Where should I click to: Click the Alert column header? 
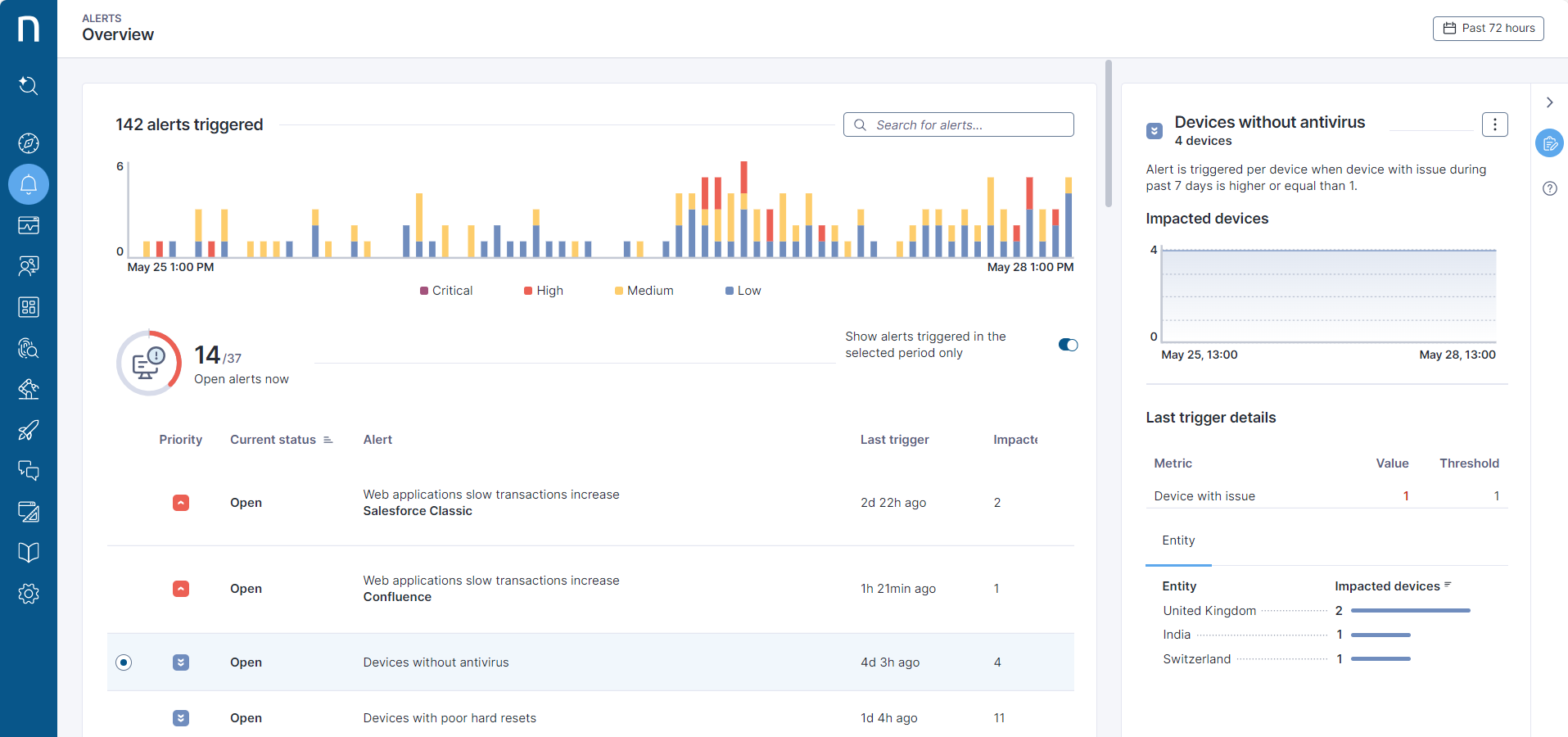377,440
